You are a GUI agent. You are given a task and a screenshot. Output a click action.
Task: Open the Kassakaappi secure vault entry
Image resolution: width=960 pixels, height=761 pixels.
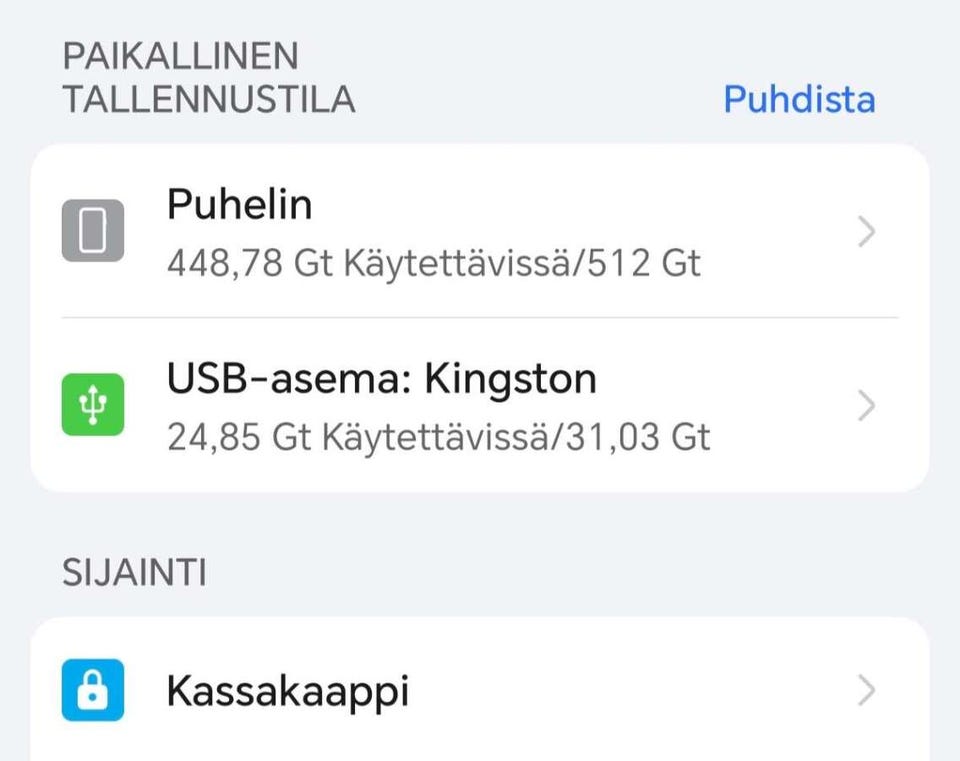click(289, 689)
